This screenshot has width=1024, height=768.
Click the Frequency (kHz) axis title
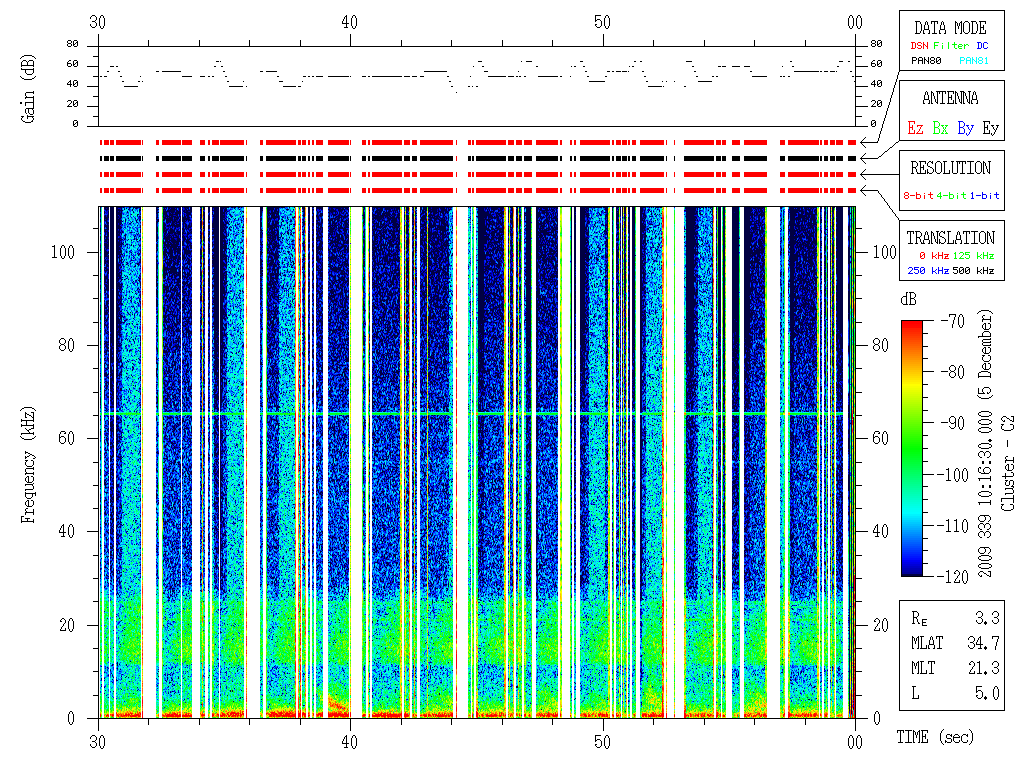tap(28, 472)
